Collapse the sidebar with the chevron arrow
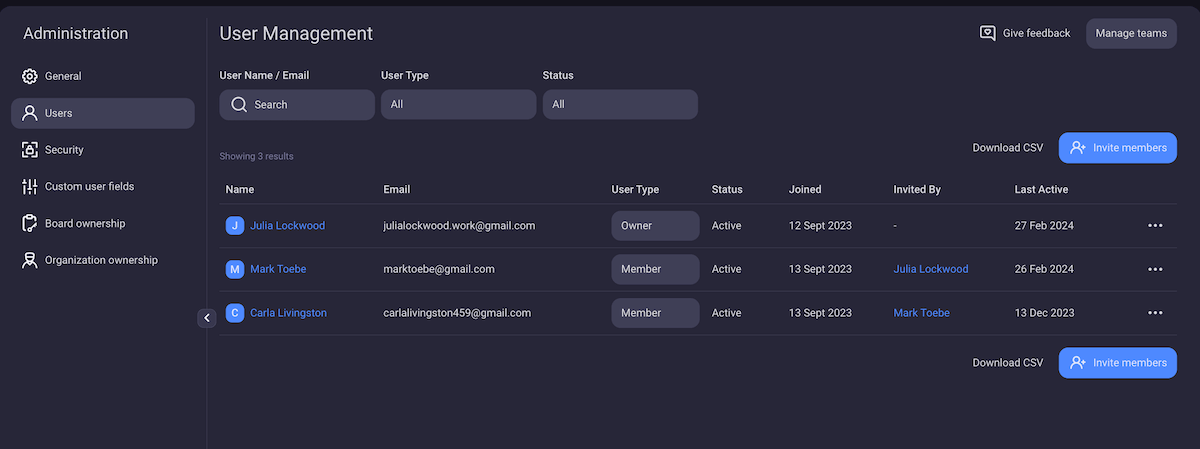Screen dimensions: 1200x449 pyautogui.click(x=207, y=318)
